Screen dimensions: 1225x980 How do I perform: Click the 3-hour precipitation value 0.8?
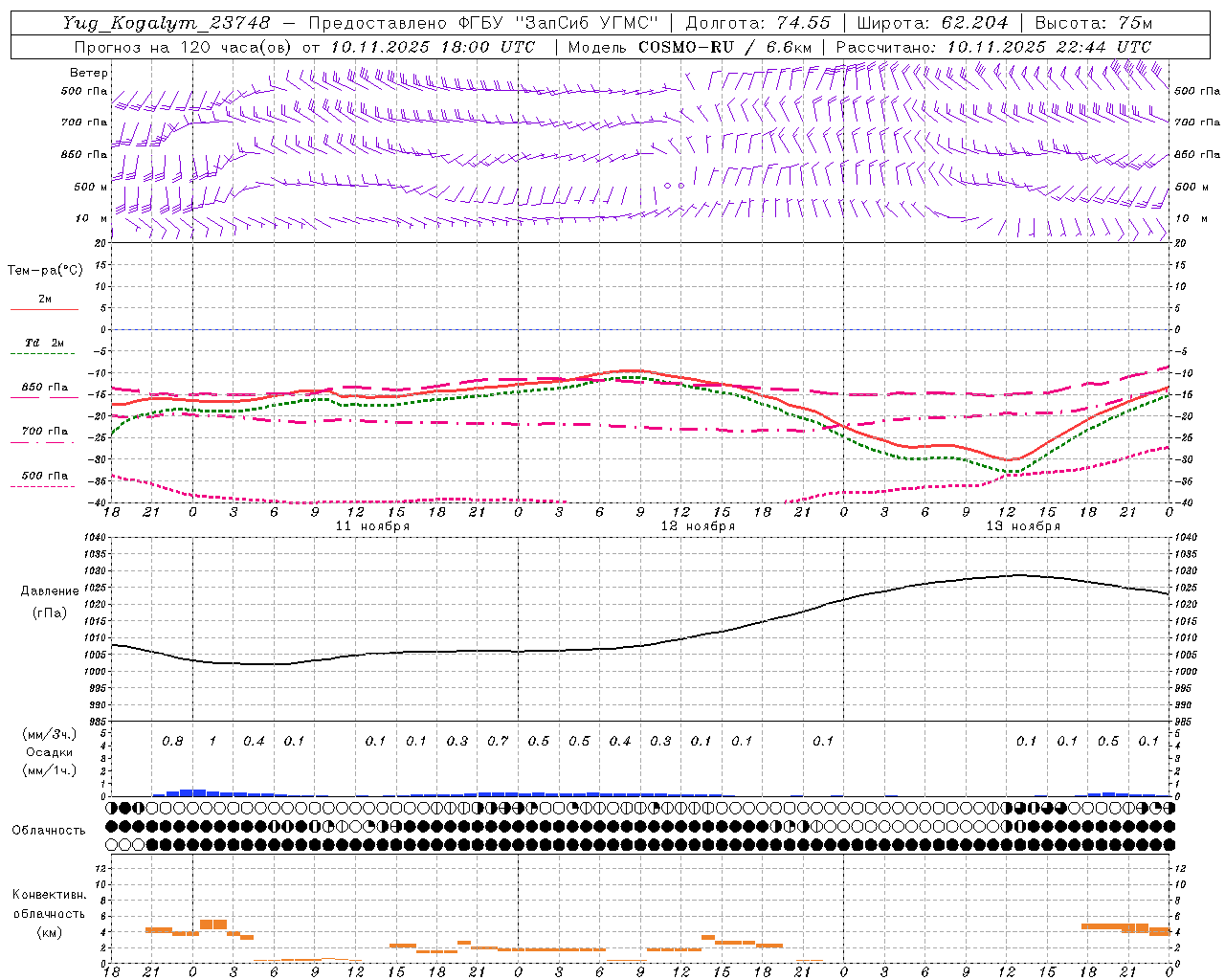pyautogui.click(x=172, y=741)
